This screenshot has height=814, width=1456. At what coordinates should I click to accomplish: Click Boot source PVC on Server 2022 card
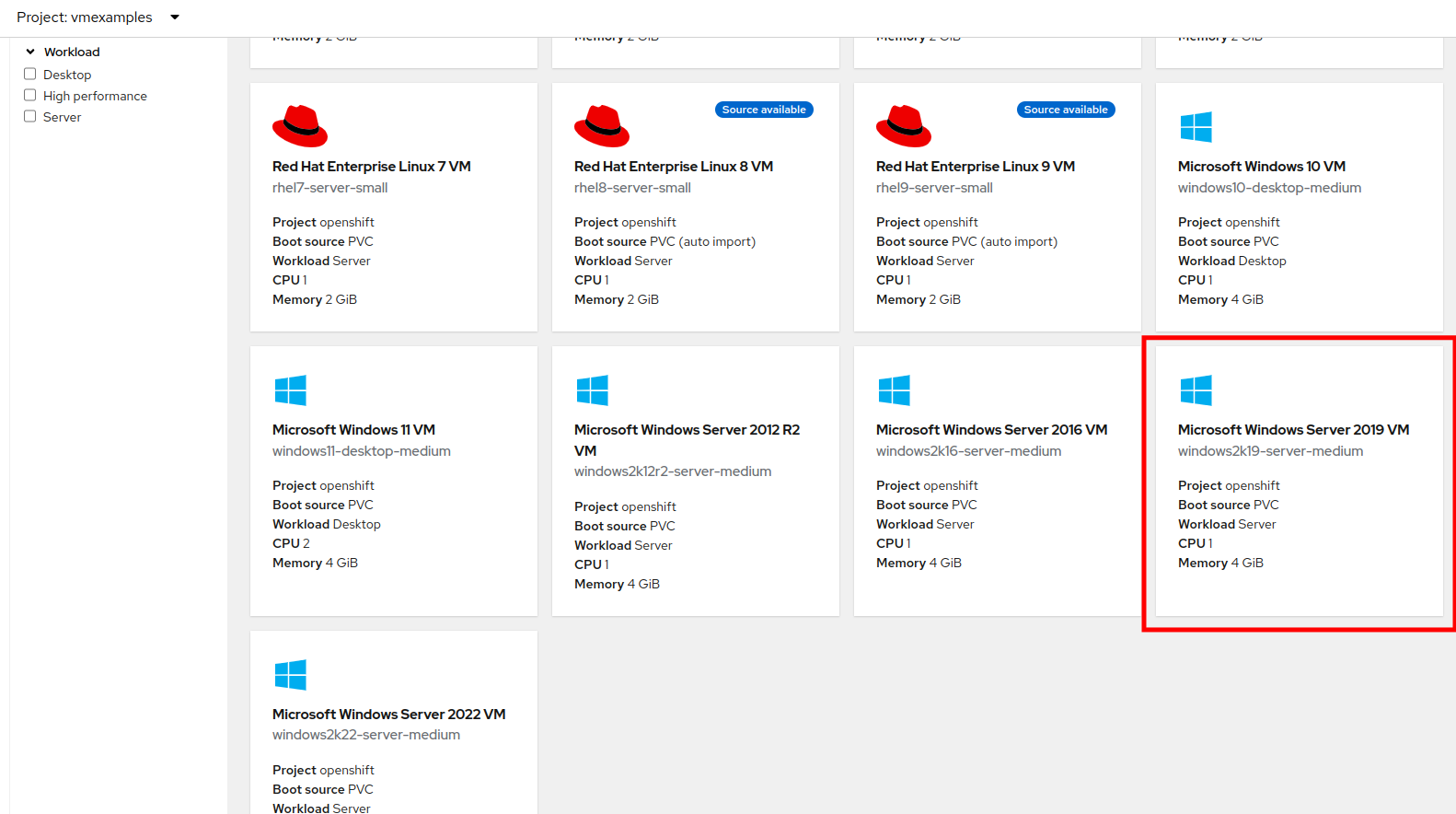tap(323, 790)
